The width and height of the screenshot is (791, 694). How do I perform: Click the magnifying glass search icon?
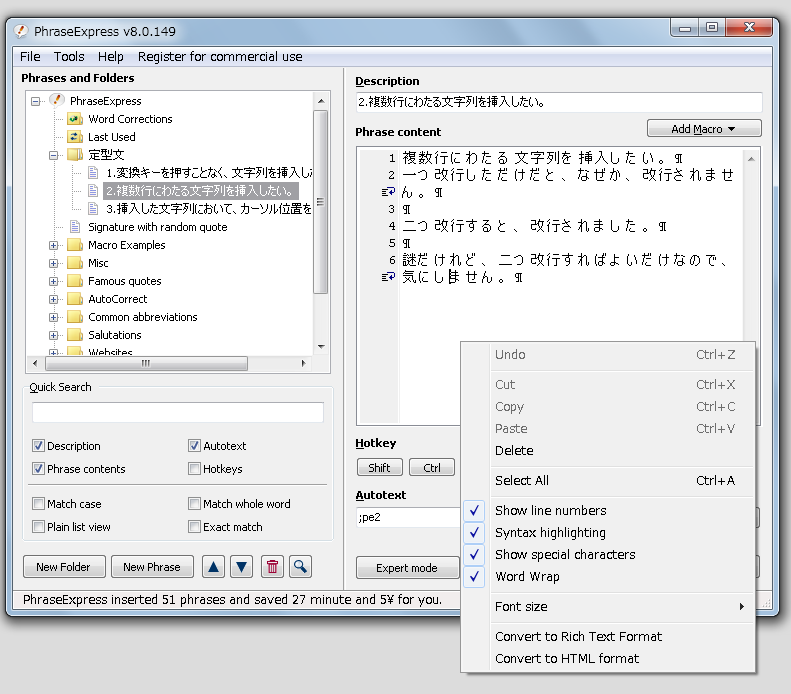(300, 567)
